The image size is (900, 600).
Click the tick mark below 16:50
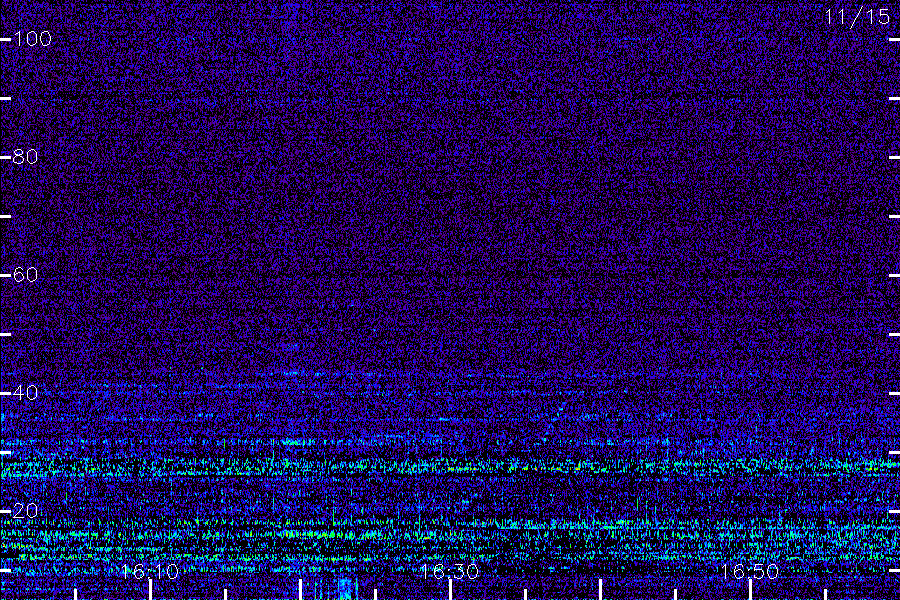750,590
